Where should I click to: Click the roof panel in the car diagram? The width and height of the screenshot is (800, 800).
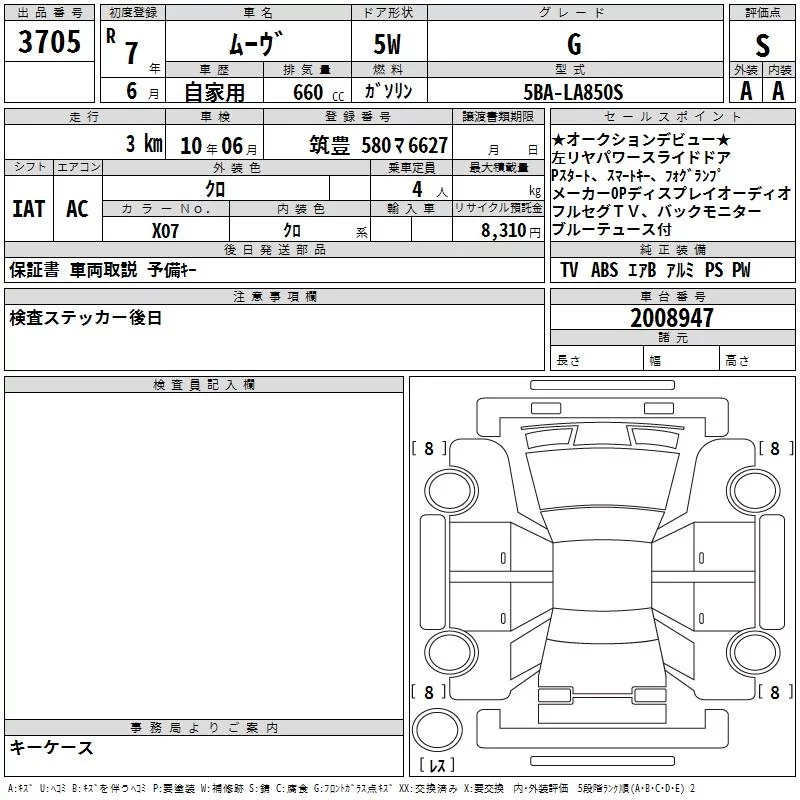click(603, 575)
